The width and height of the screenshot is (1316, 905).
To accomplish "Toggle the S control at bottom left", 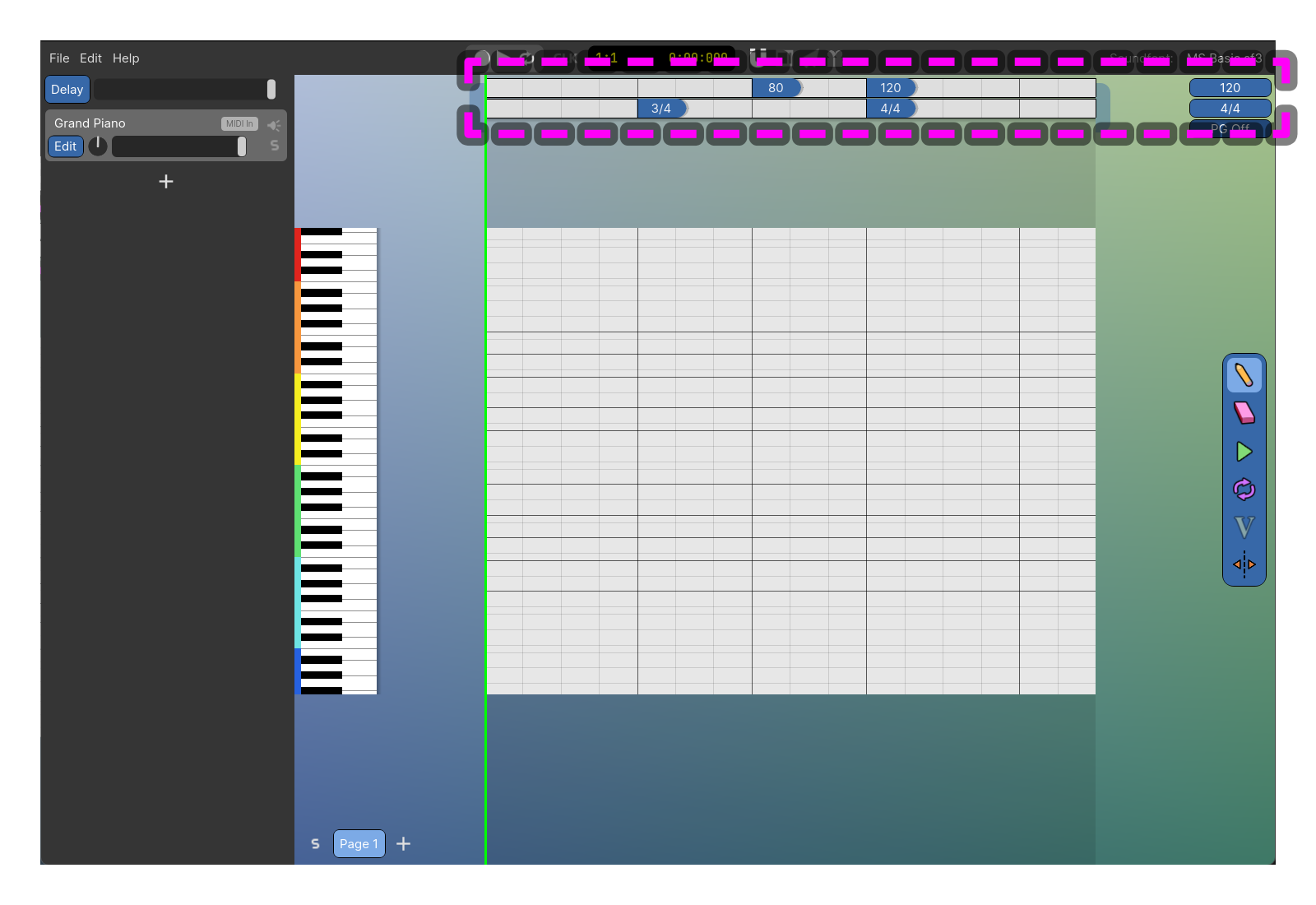I will 315,843.
